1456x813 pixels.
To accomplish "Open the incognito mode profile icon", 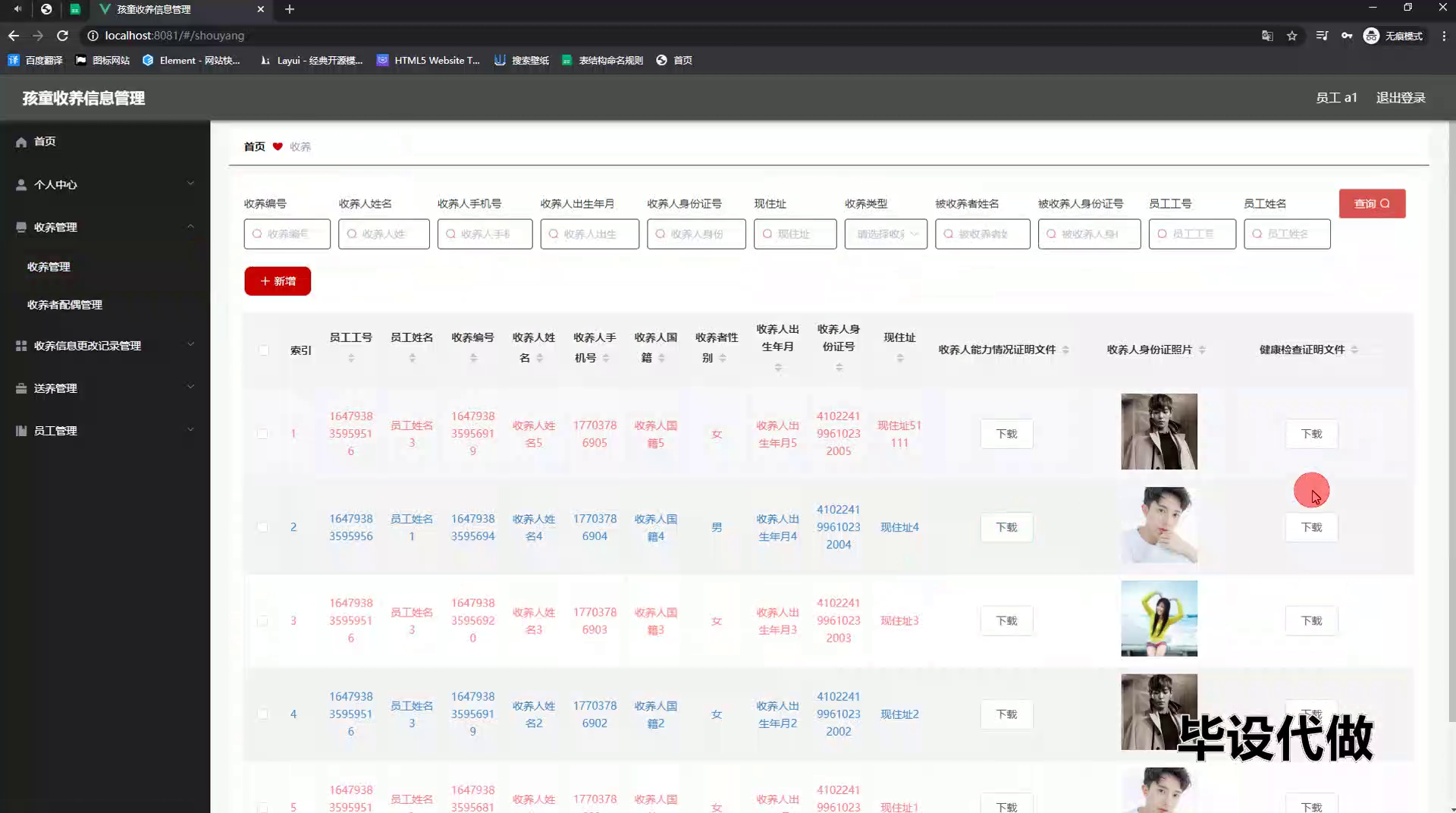I will pos(1393,36).
